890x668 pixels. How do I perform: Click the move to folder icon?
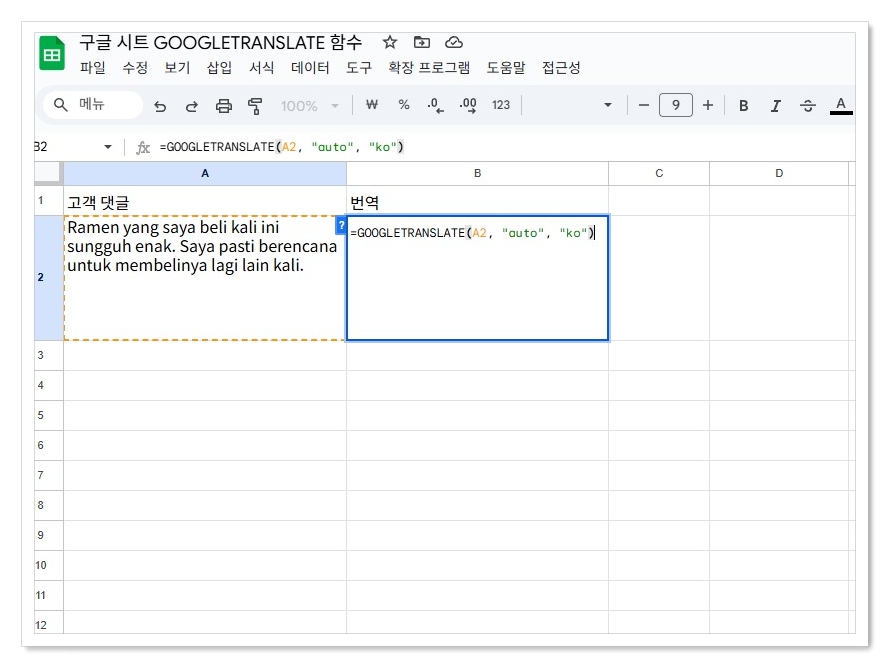422,42
